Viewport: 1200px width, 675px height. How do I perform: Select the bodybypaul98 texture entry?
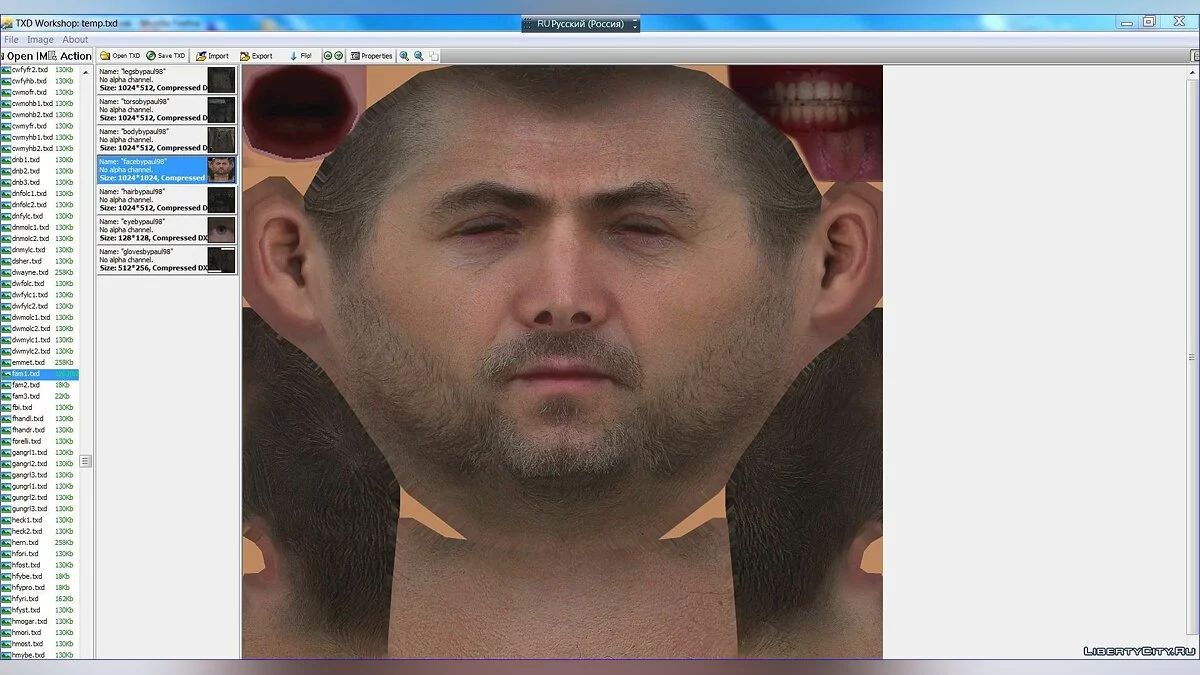[x=167, y=140]
